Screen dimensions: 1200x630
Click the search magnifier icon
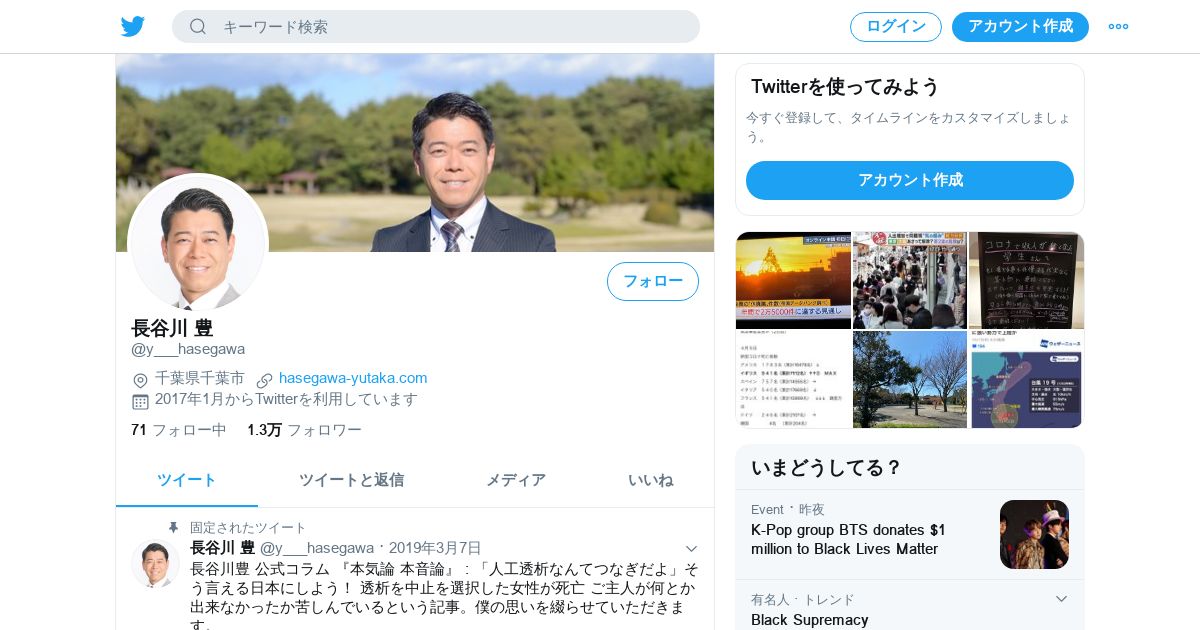(x=198, y=27)
